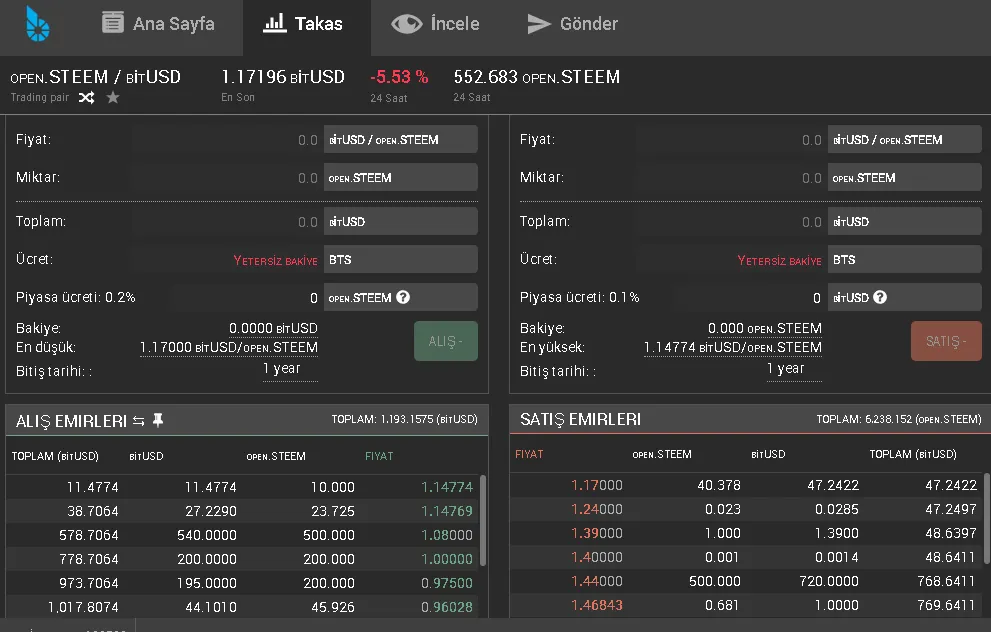Select sell order at price 1.40000

tap(747, 557)
